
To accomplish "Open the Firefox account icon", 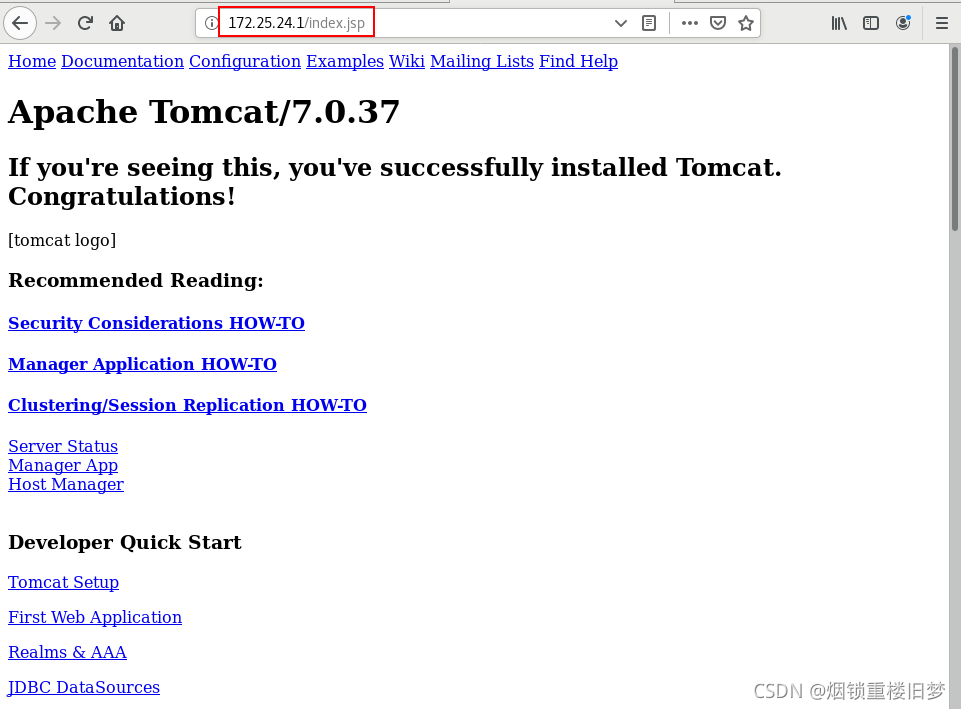I will coord(903,23).
